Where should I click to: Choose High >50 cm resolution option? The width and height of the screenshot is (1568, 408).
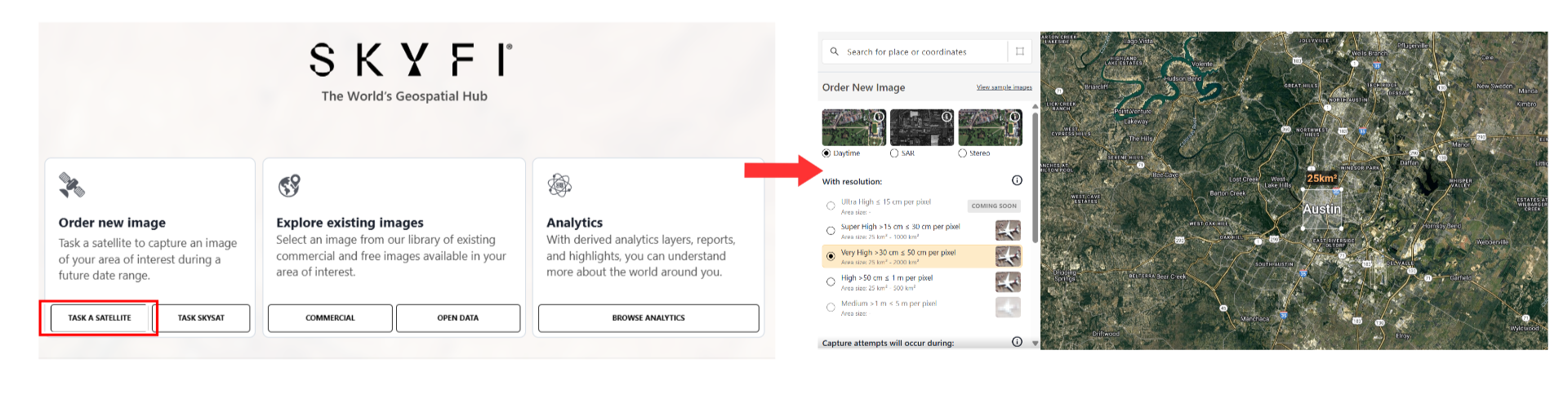coord(831,282)
